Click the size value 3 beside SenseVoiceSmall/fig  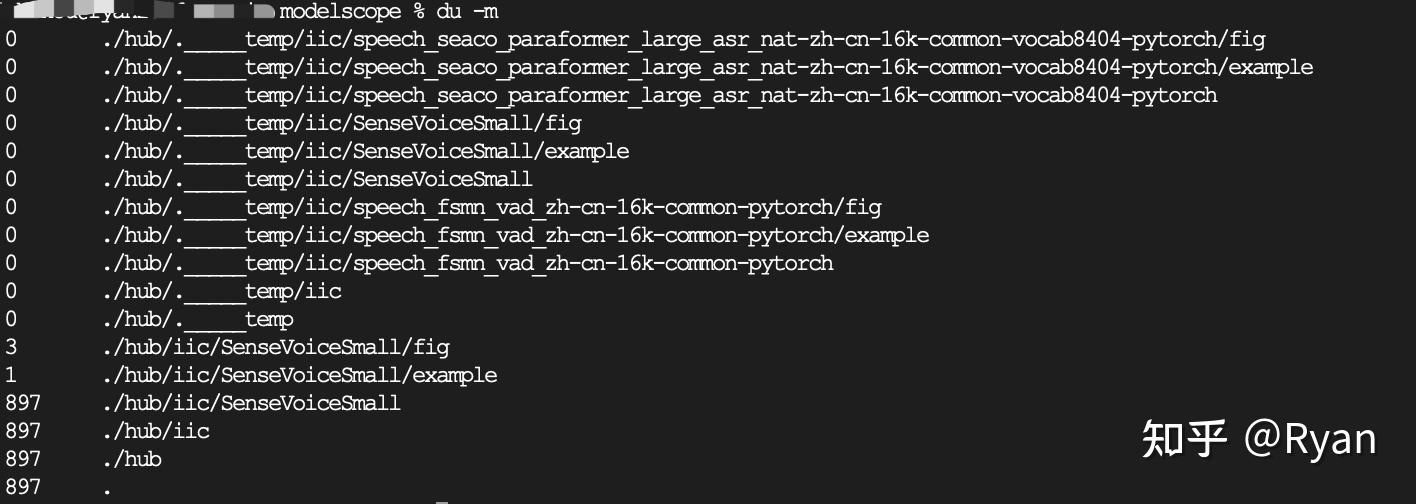coord(11,348)
